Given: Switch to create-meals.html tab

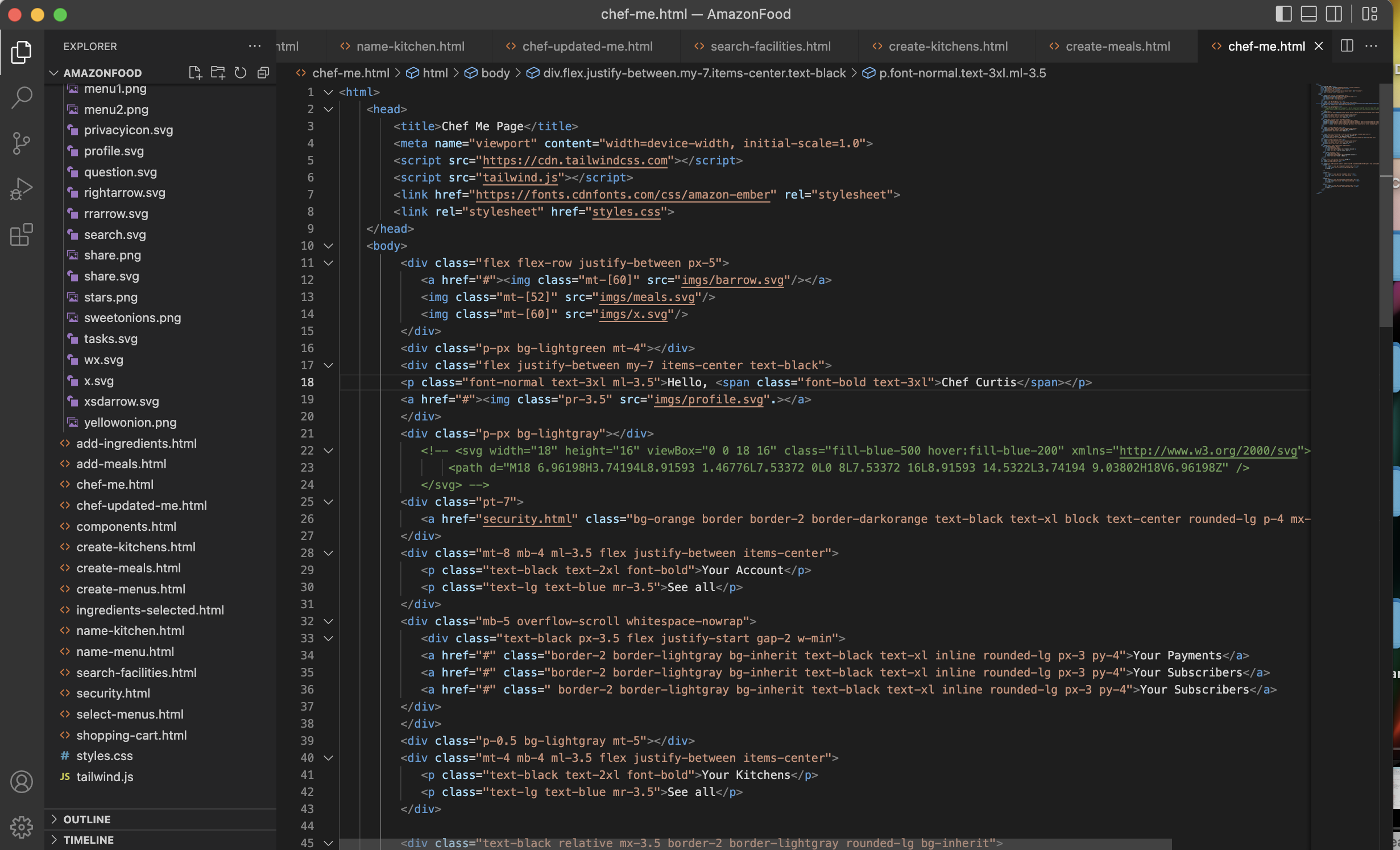Looking at the screenshot, I should click(1117, 46).
